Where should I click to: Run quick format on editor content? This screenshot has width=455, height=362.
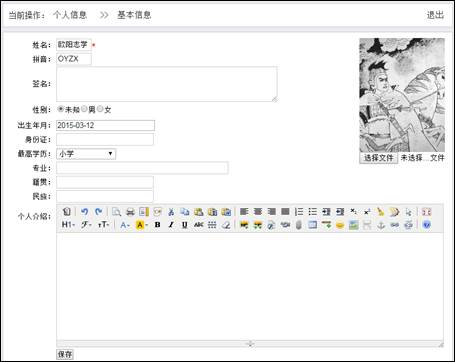coord(395,212)
